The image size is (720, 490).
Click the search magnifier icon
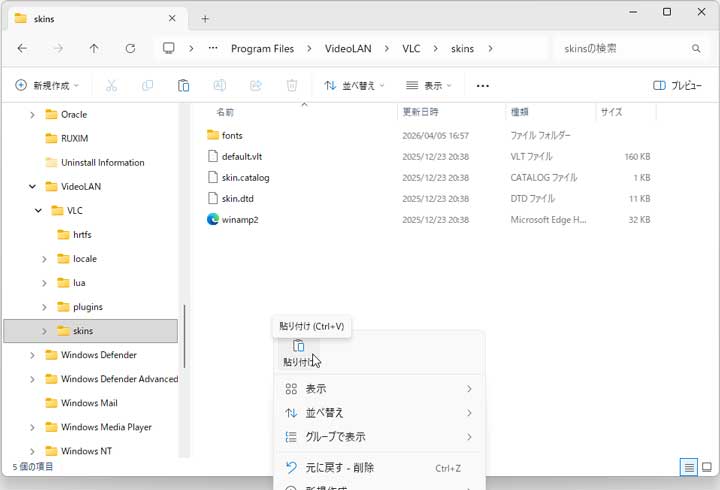click(x=696, y=48)
